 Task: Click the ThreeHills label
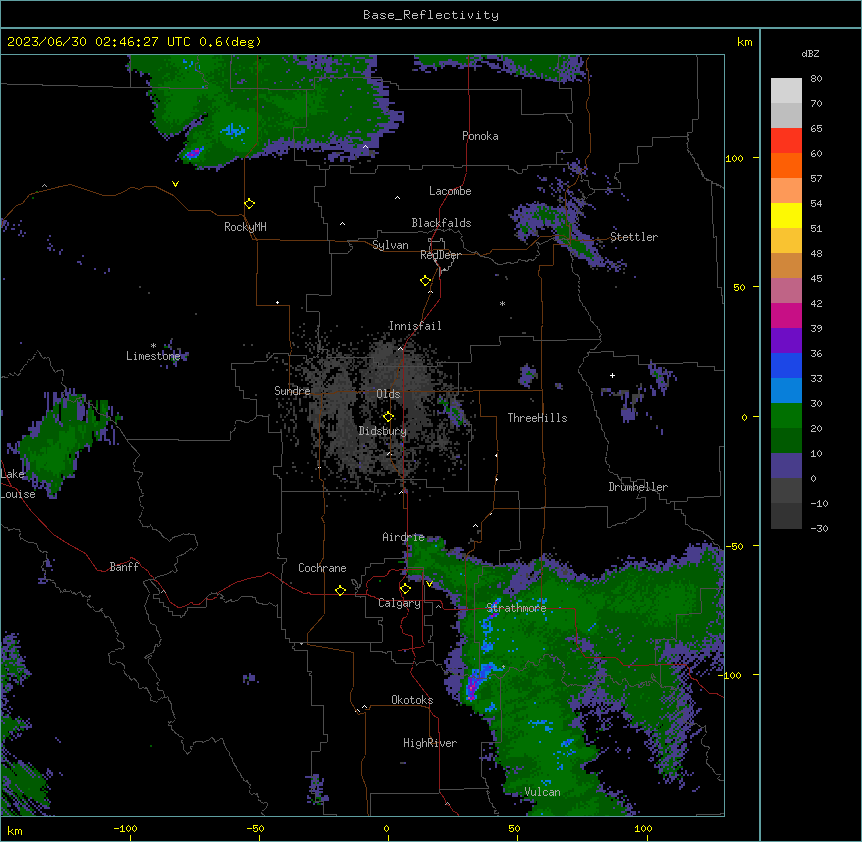coord(537,418)
